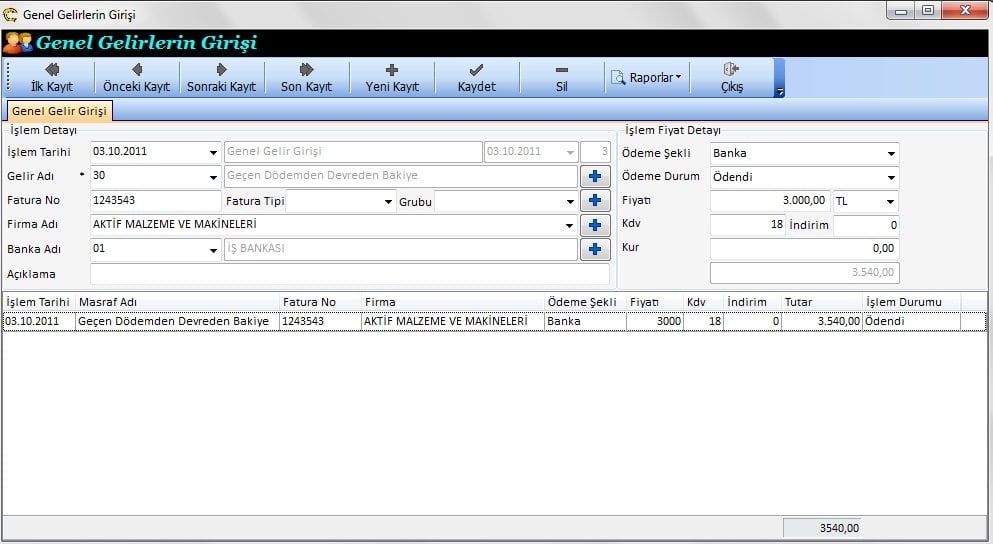Delete the record with Sil button

coord(562,78)
